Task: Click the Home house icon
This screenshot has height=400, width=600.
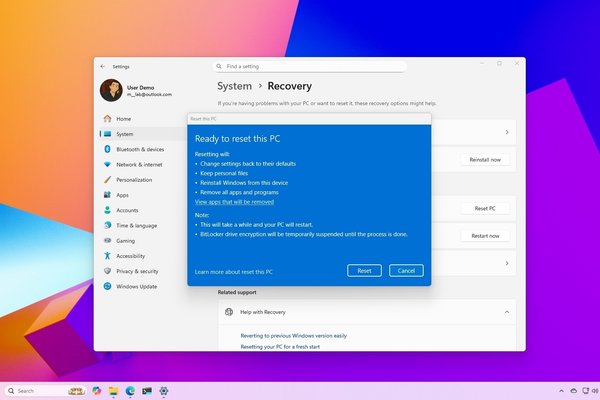Action: [x=108, y=119]
